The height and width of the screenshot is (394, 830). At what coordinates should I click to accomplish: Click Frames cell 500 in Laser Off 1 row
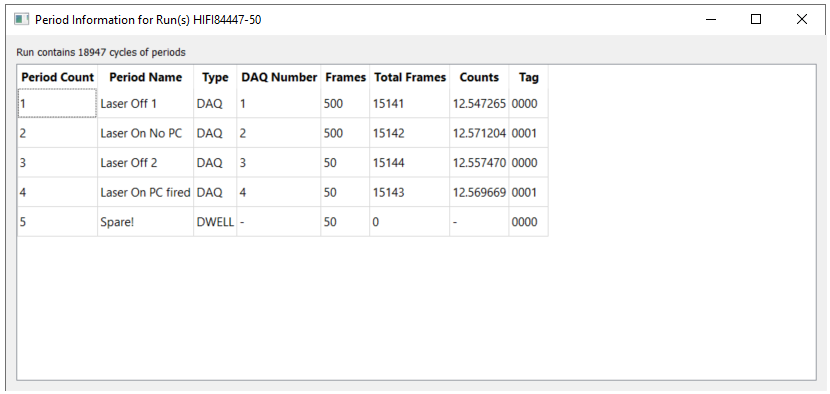(x=345, y=103)
